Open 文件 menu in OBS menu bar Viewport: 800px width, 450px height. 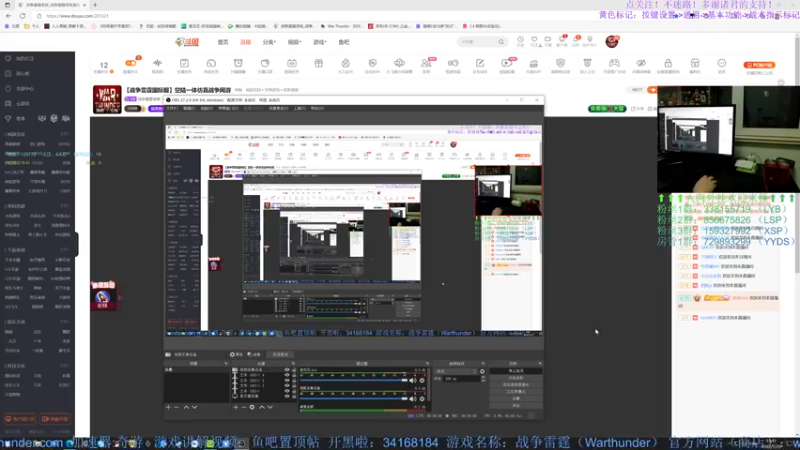(x=172, y=108)
